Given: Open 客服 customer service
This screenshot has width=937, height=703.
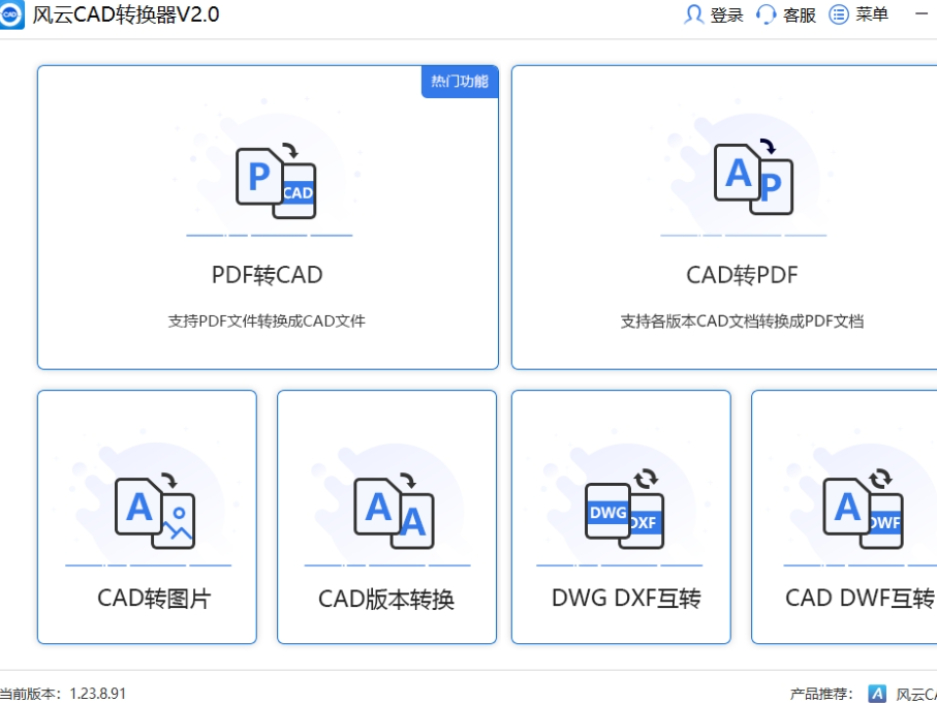Looking at the screenshot, I should coord(800,15).
